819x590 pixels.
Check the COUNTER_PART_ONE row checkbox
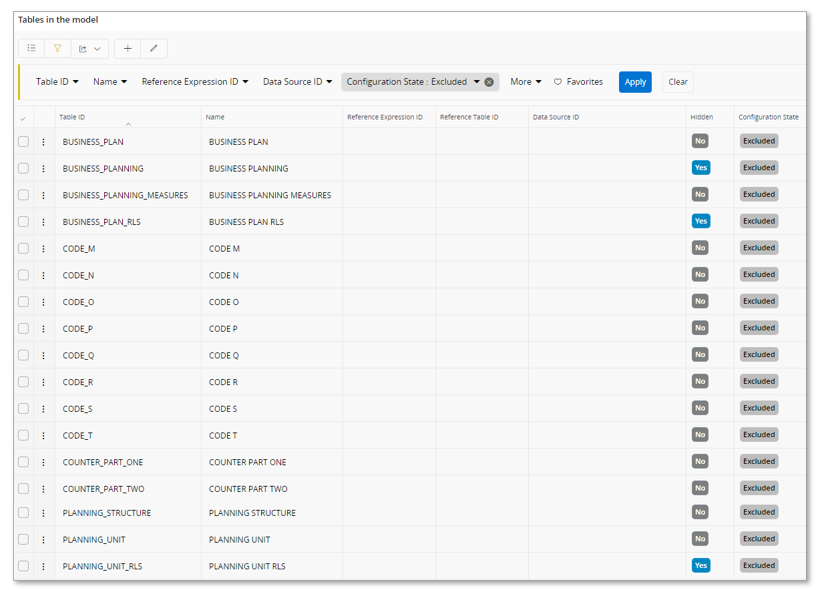point(23,462)
